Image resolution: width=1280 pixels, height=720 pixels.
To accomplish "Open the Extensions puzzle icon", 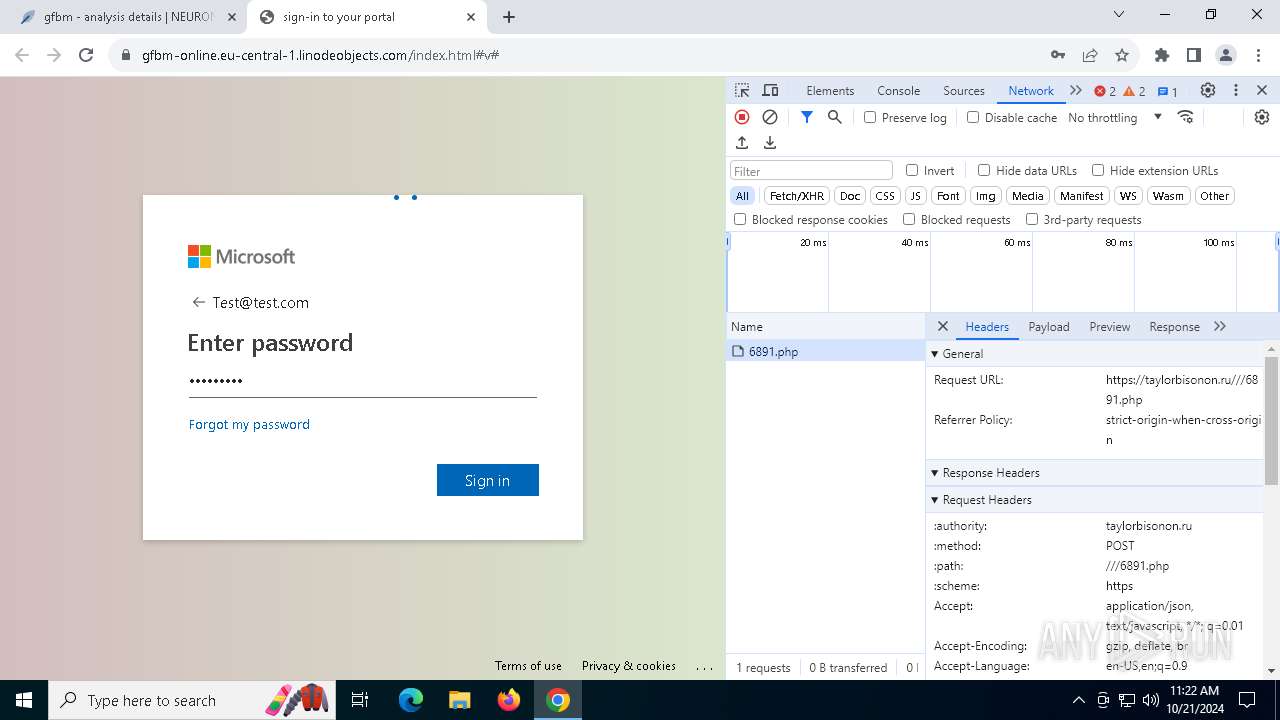I will tap(1162, 55).
